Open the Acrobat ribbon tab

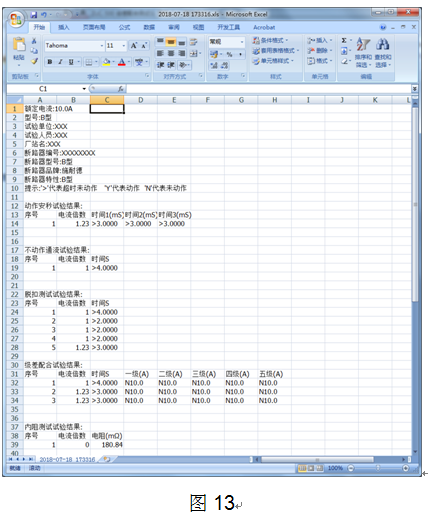click(x=264, y=27)
